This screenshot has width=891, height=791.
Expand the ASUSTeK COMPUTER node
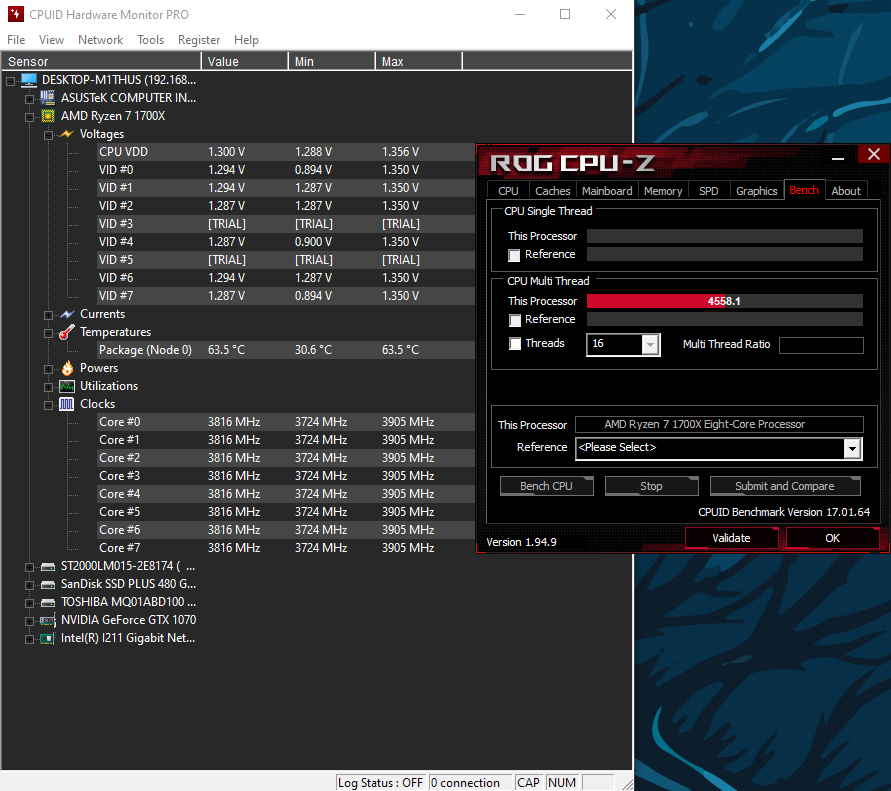click(x=30, y=99)
